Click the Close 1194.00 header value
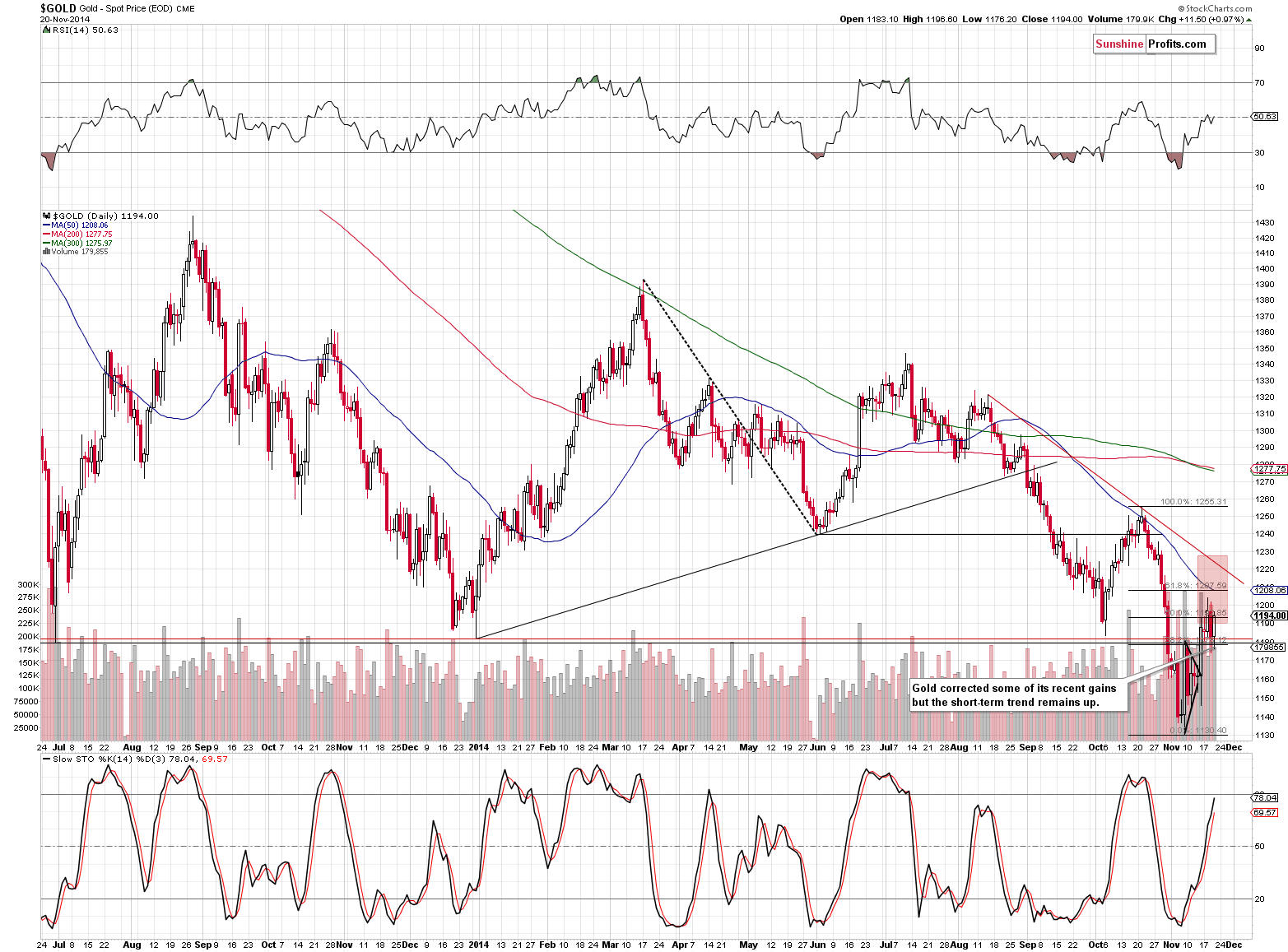 (x=1052, y=19)
